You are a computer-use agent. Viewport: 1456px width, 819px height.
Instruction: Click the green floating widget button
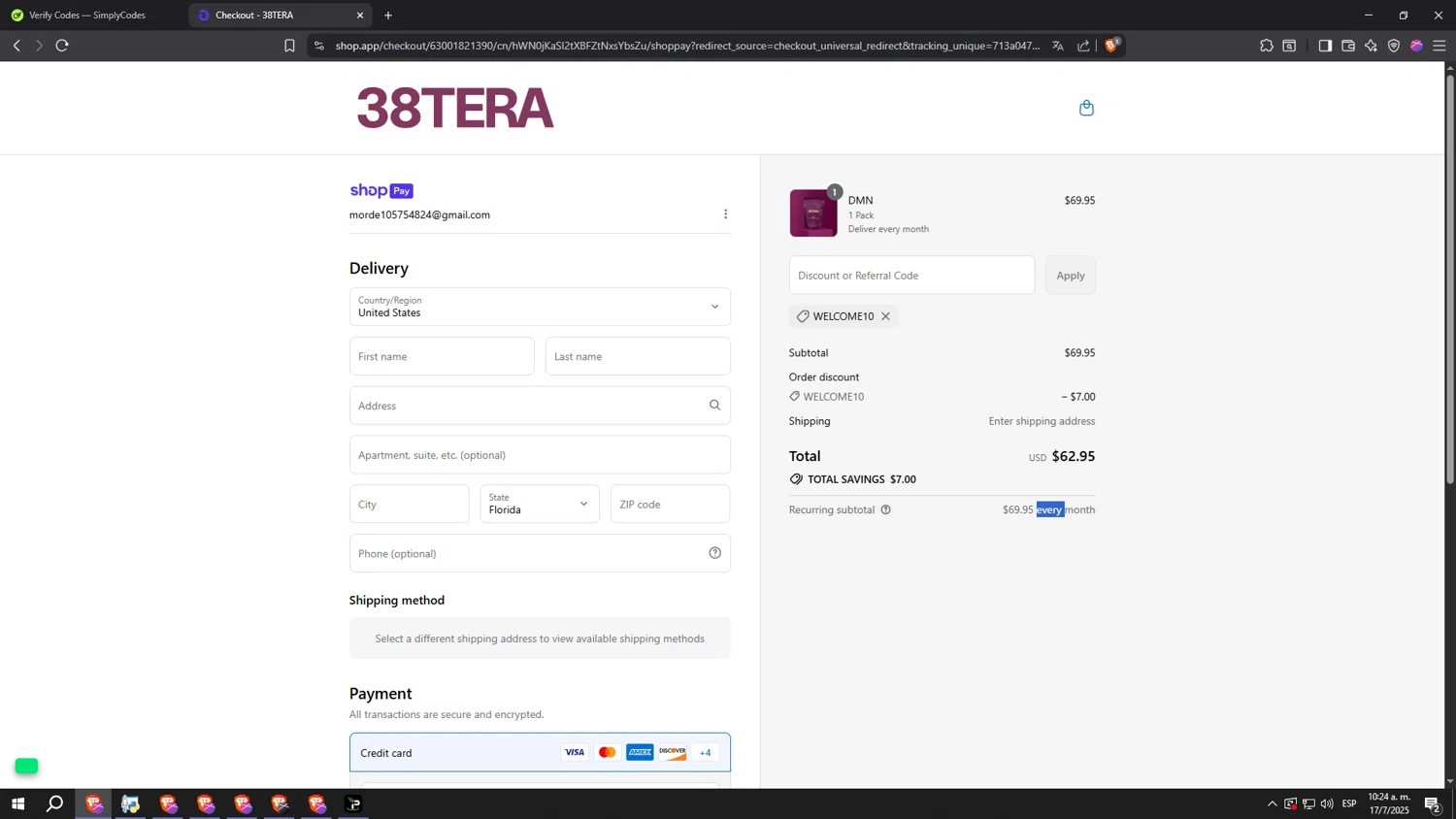click(26, 767)
